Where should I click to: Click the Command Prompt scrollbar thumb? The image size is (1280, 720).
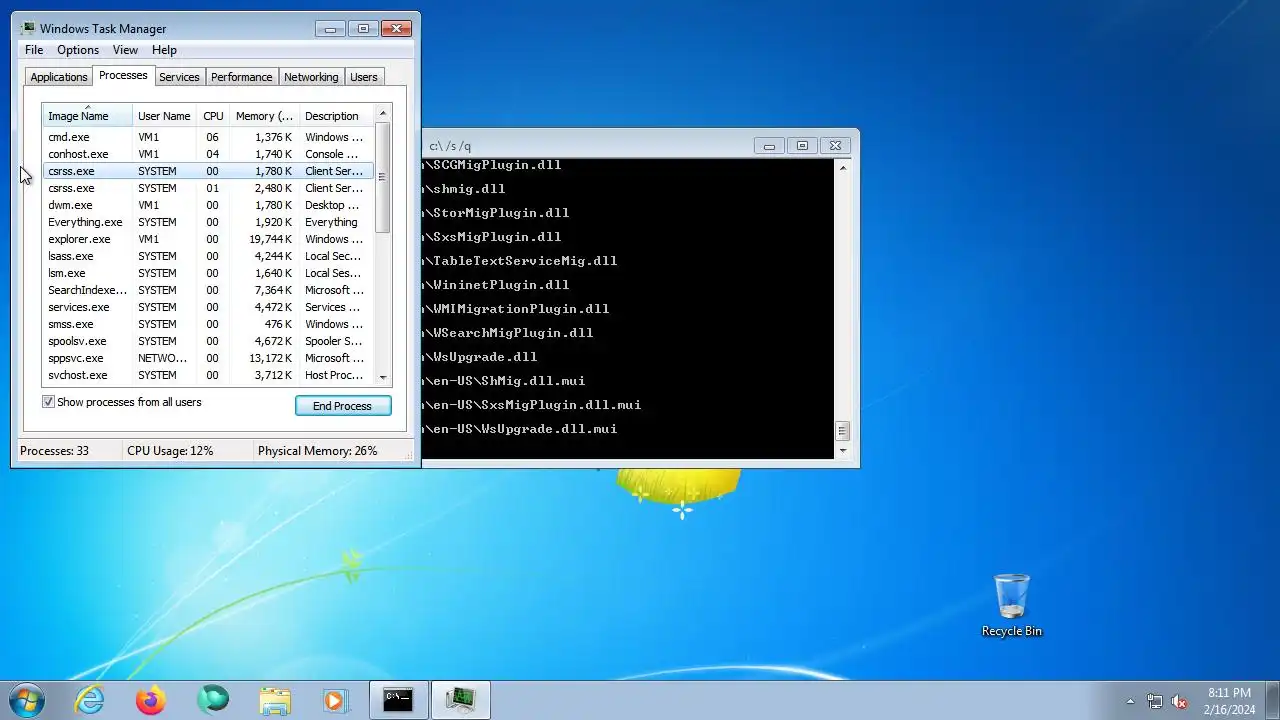[842, 431]
